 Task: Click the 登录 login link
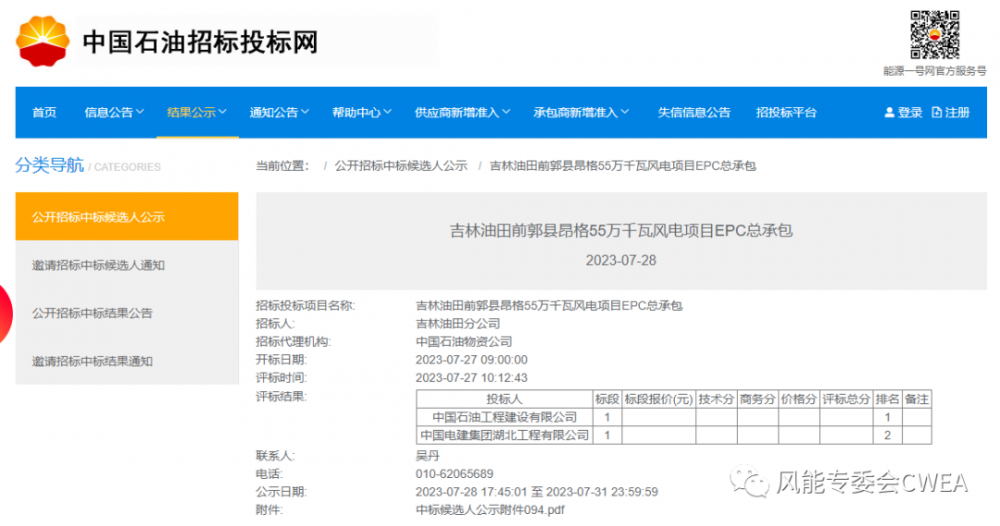tap(910, 112)
